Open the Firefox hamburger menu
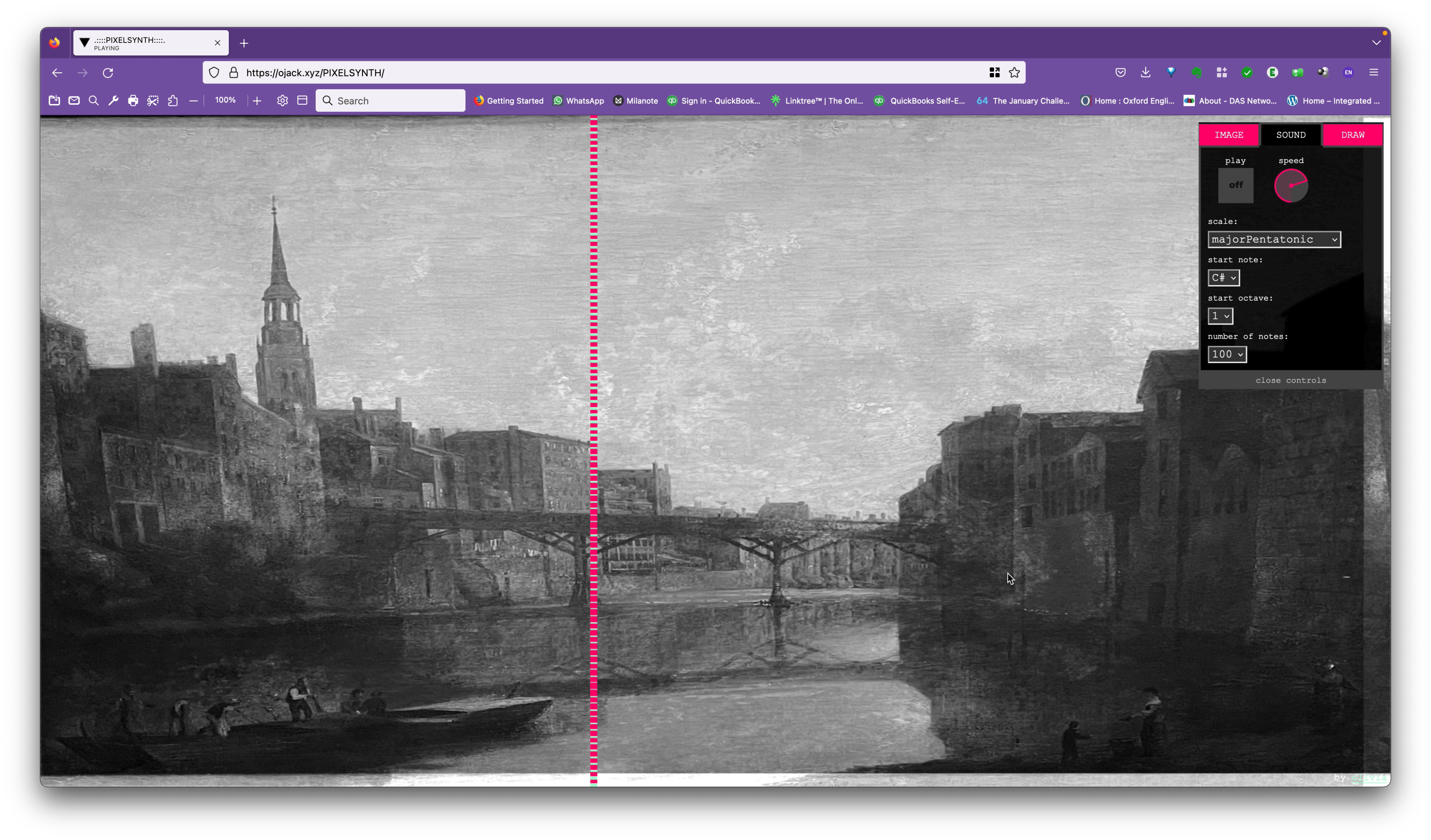Screen dimensions: 1431x840 [1374, 72]
